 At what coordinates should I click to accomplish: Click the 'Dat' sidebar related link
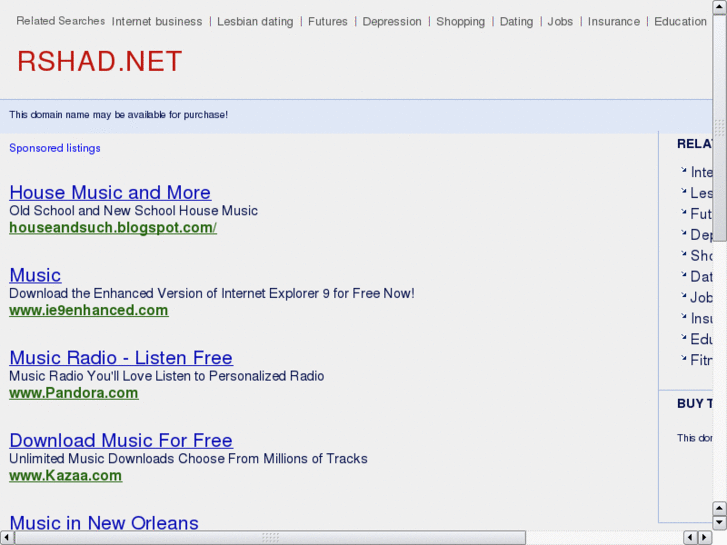(701, 276)
